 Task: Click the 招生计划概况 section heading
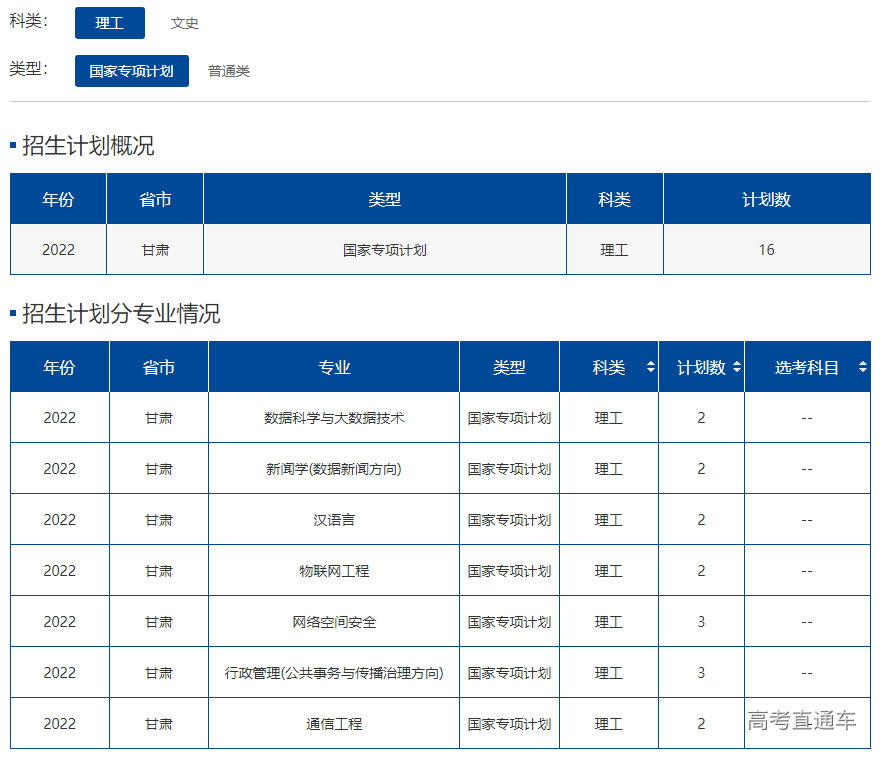pyautogui.click(x=88, y=146)
